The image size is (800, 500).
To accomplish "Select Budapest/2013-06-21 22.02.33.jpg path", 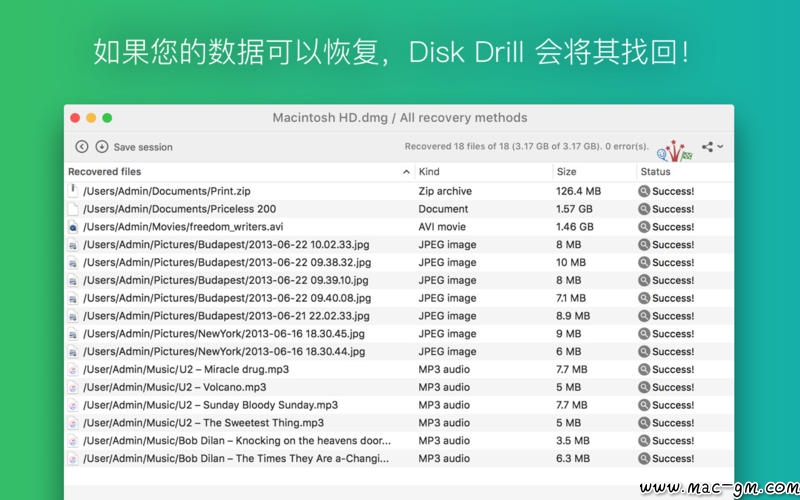I will pyautogui.click(x=227, y=316).
